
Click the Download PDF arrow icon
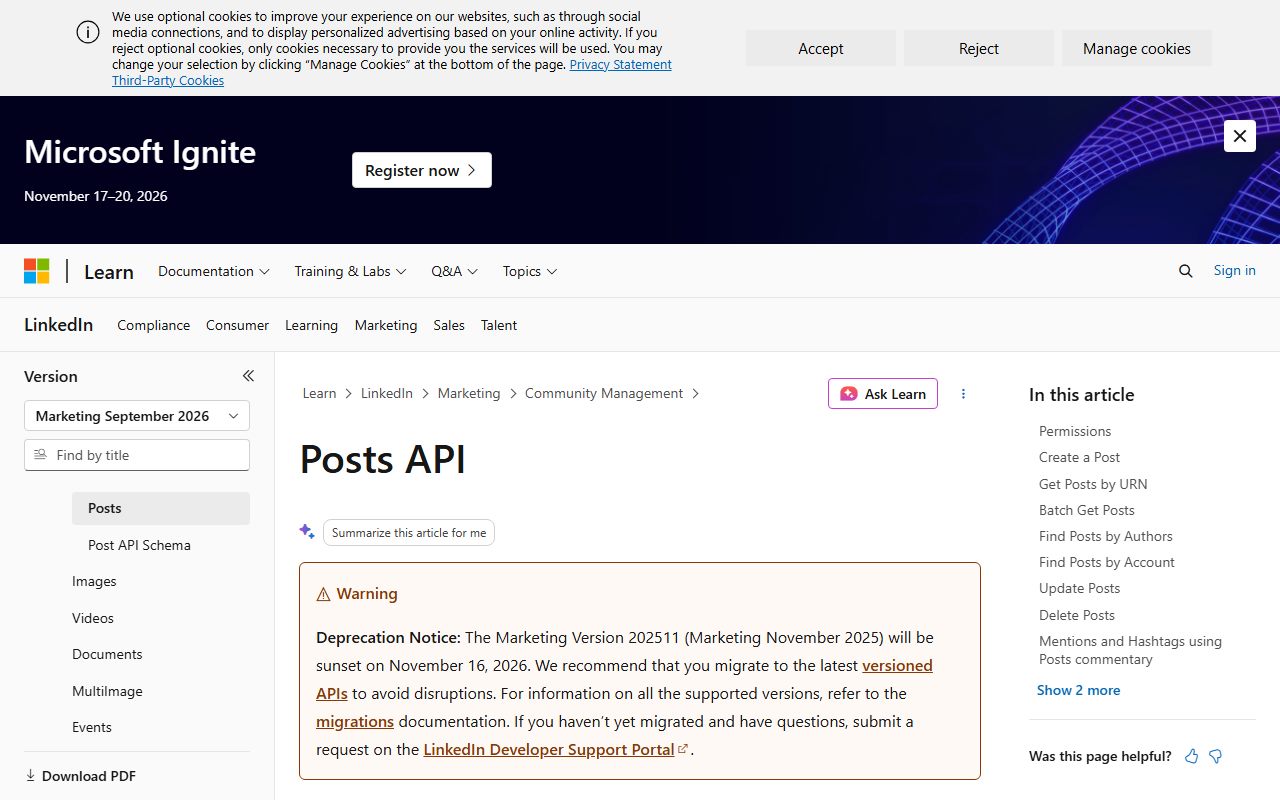click(30, 776)
